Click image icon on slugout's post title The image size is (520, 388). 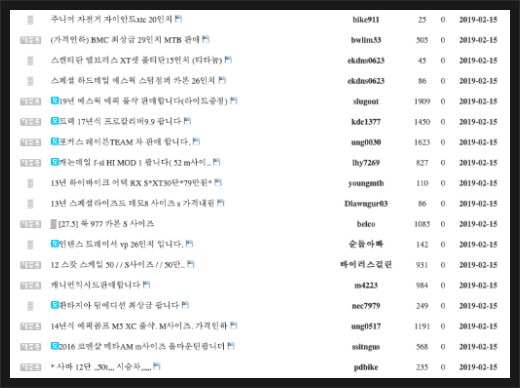[x=234, y=100]
